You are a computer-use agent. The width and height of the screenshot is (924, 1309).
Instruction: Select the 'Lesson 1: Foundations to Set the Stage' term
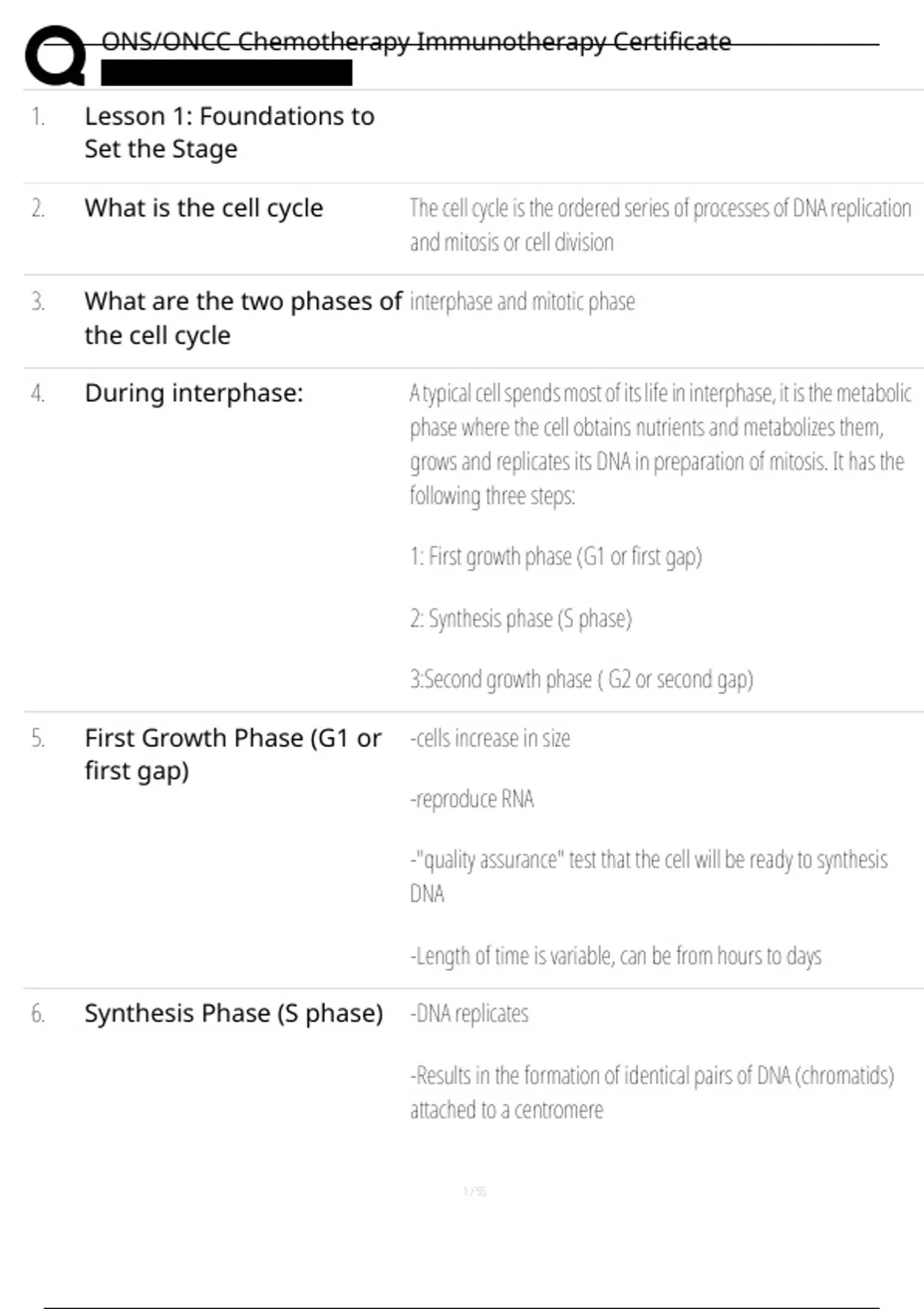point(229,132)
